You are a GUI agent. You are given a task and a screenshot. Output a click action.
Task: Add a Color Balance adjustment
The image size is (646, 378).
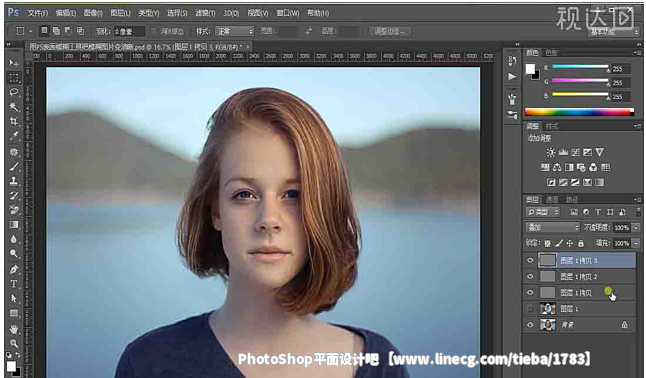click(557, 167)
